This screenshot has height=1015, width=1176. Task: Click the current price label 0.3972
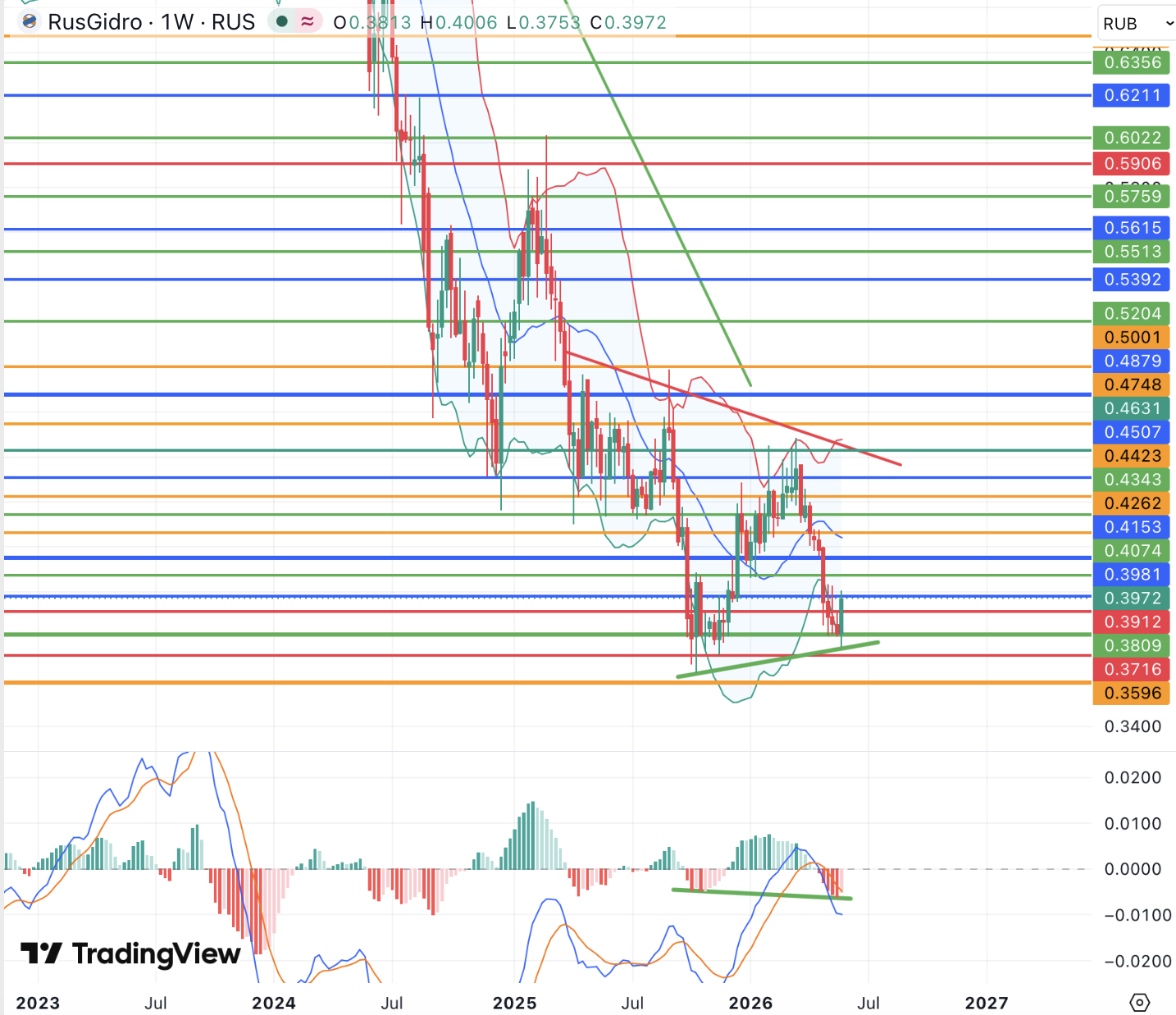(1133, 599)
